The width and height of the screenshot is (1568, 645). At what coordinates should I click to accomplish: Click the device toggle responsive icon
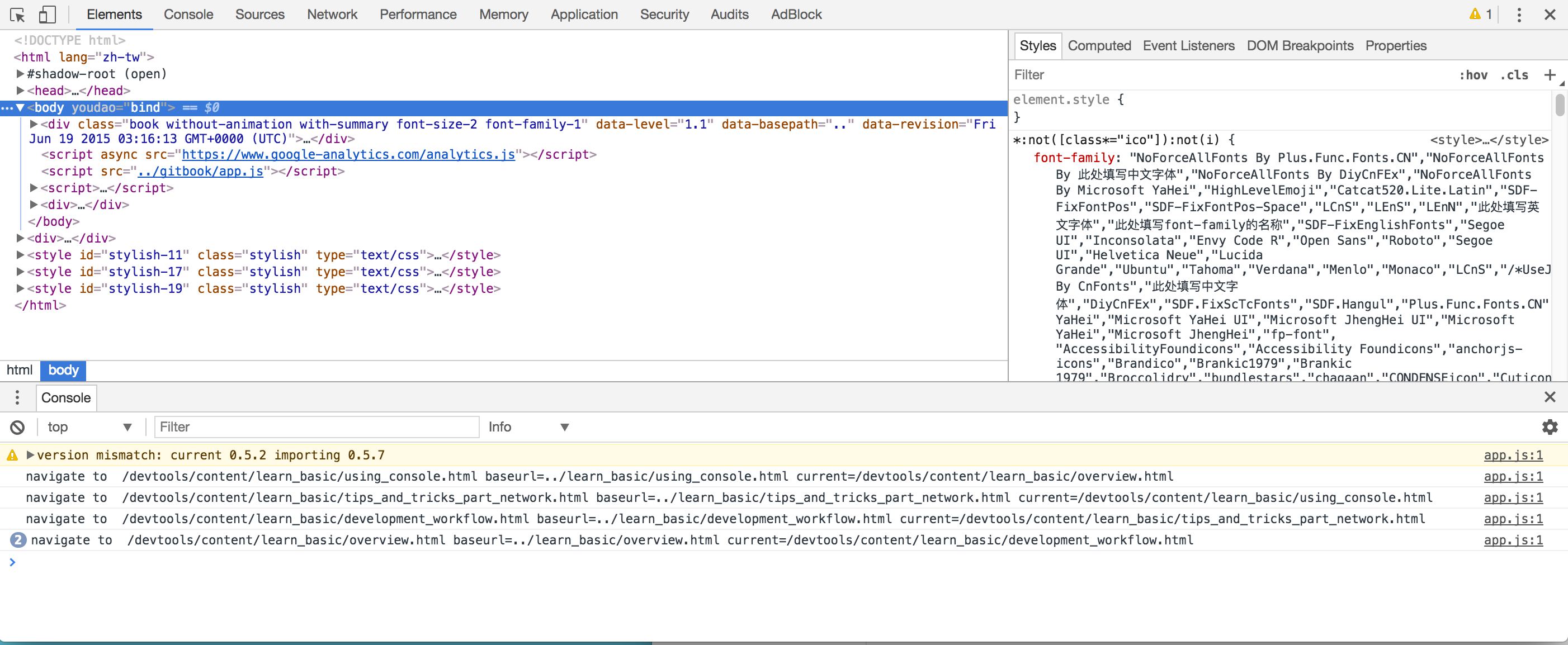pos(48,14)
